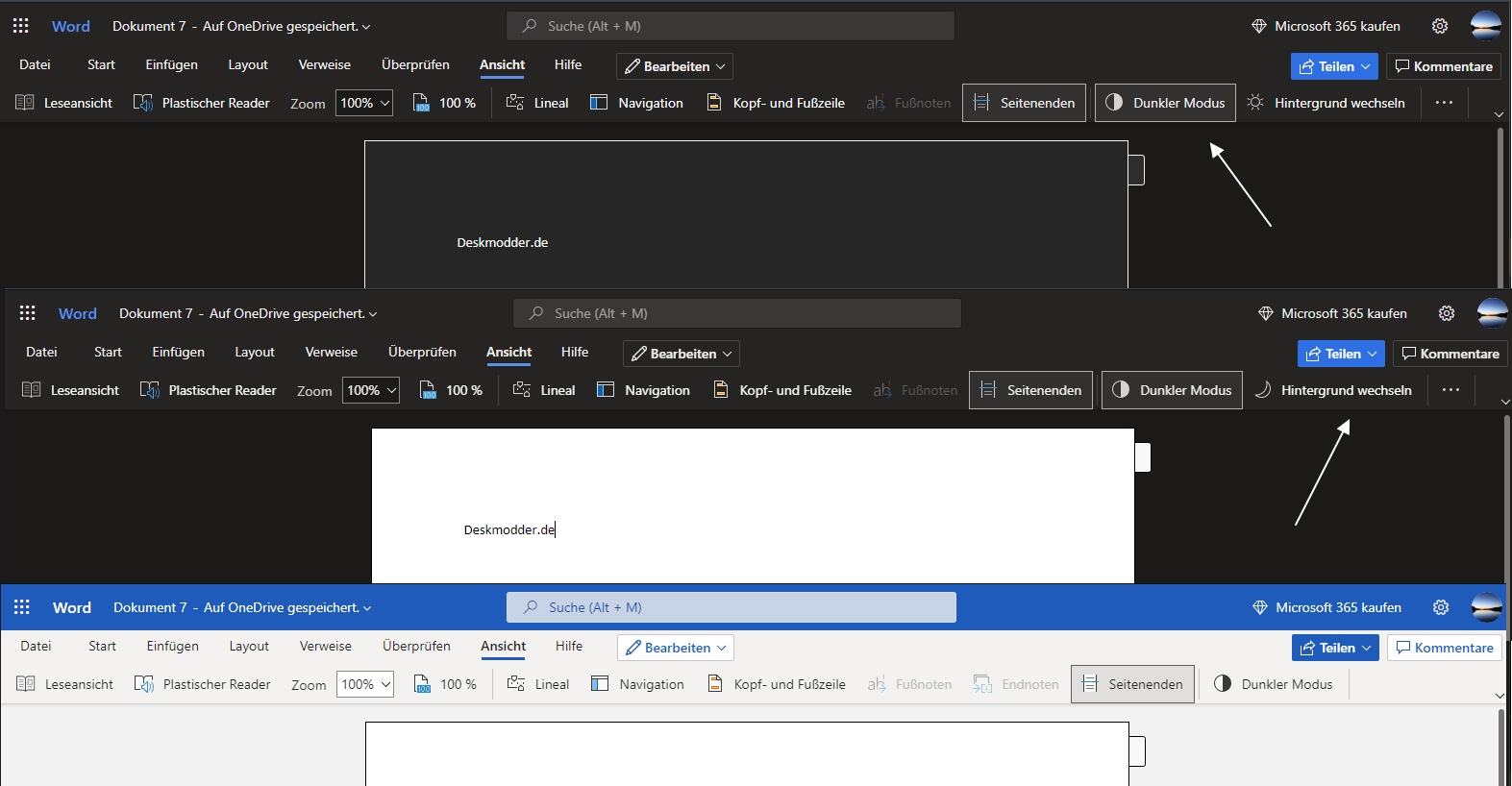Toggle Hintergrund wechseln with the sun icon
The width and height of the screenshot is (1512, 786).
[1326, 103]
